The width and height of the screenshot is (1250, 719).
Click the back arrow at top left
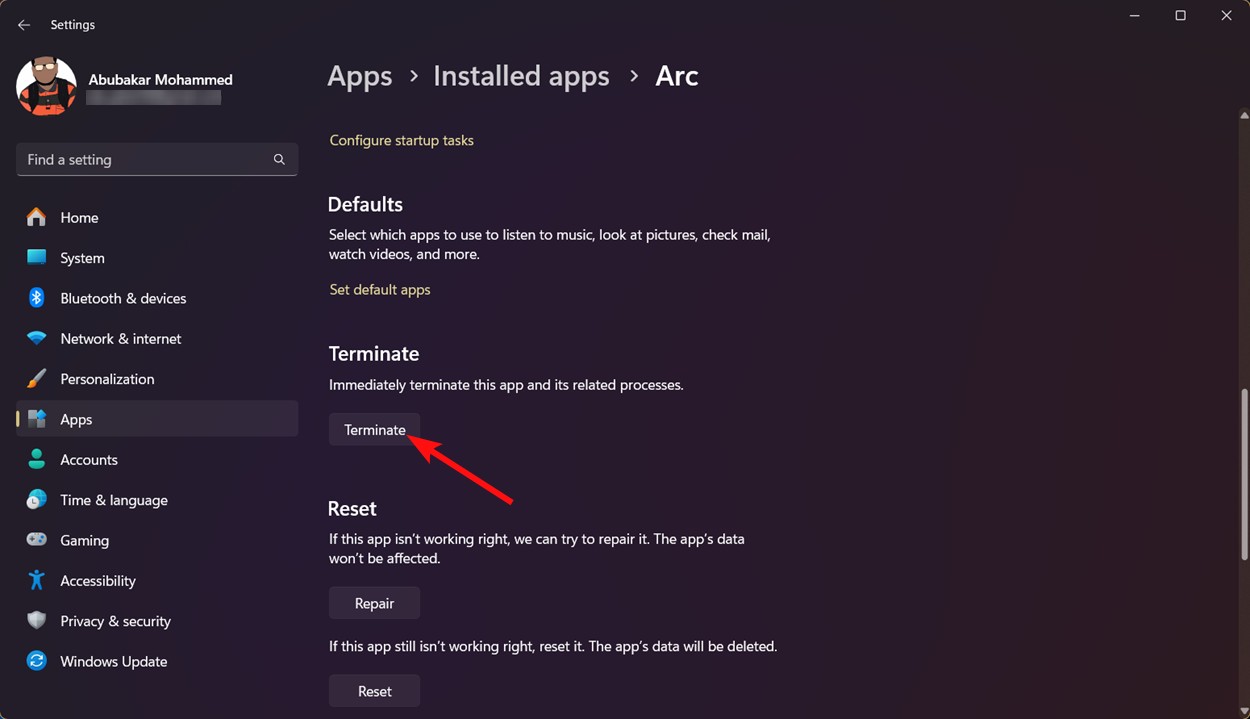(23, 24)
